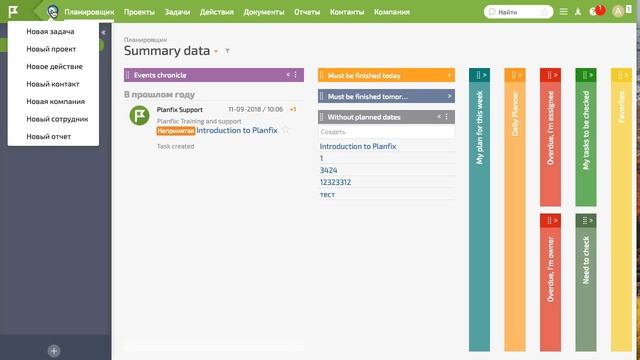
Task: Open Without planned dates three-dots menu
Action: (x=447, y=117)
